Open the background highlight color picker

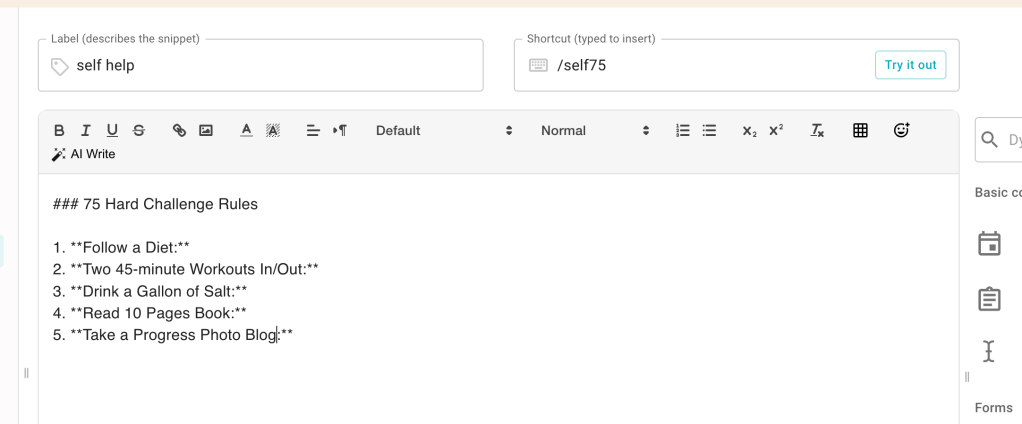(x=273, y=130)
